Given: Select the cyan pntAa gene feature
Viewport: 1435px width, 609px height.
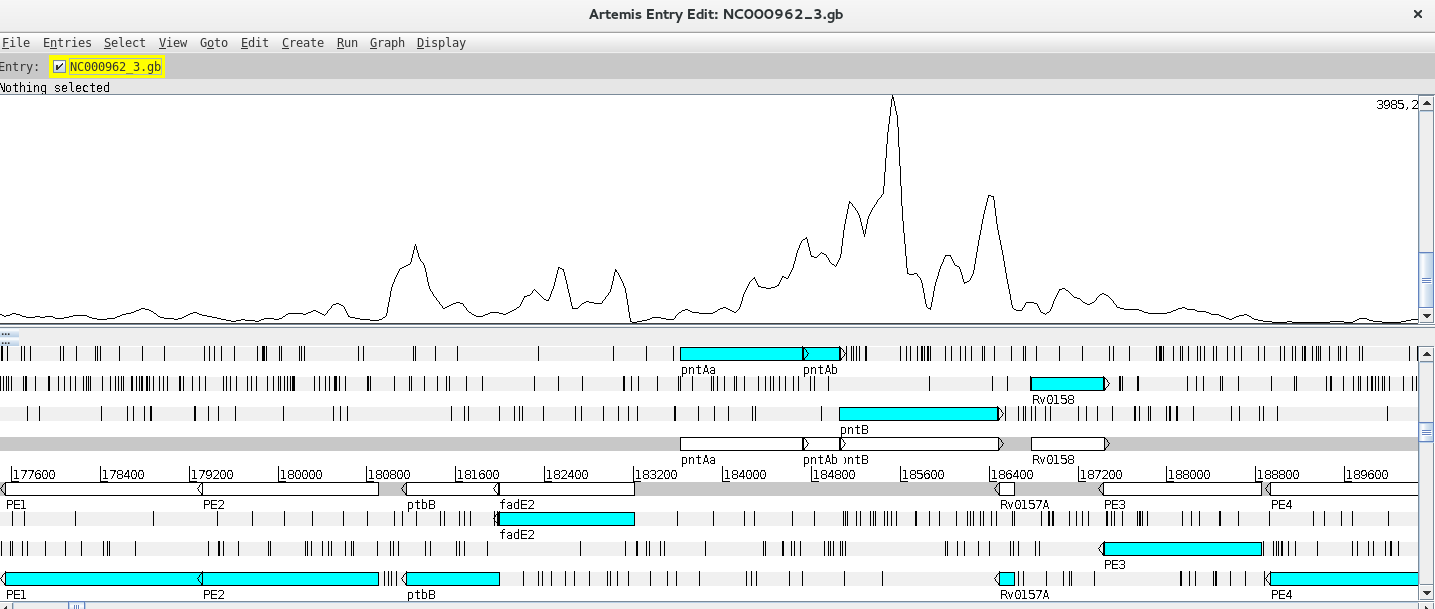Looking at the screenshot, I should pos(740,354).
